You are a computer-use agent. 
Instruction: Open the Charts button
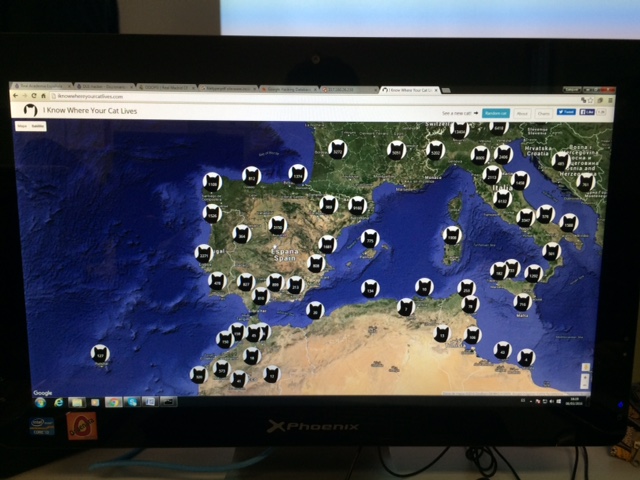[x=543, y=113]
